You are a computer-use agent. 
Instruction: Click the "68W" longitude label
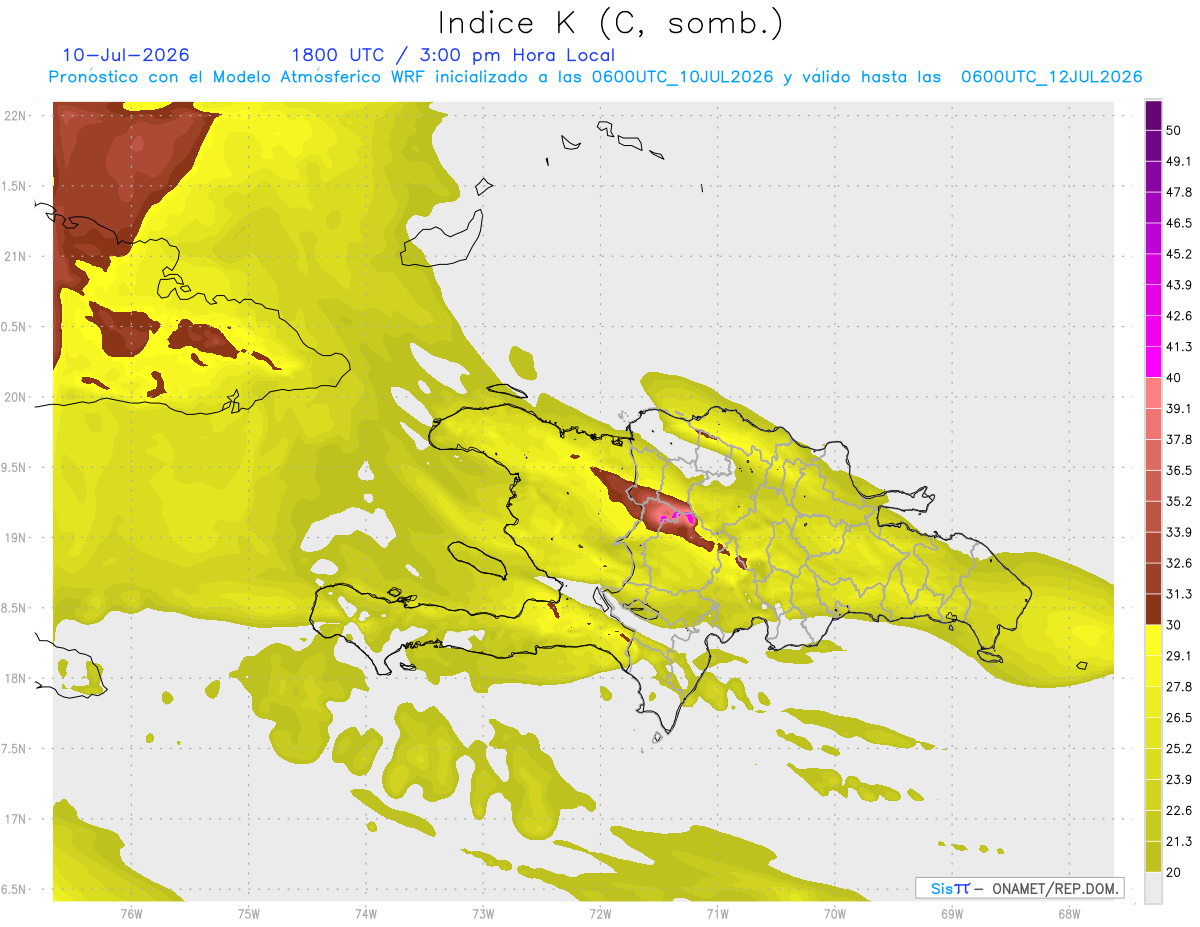[1069, 914]
